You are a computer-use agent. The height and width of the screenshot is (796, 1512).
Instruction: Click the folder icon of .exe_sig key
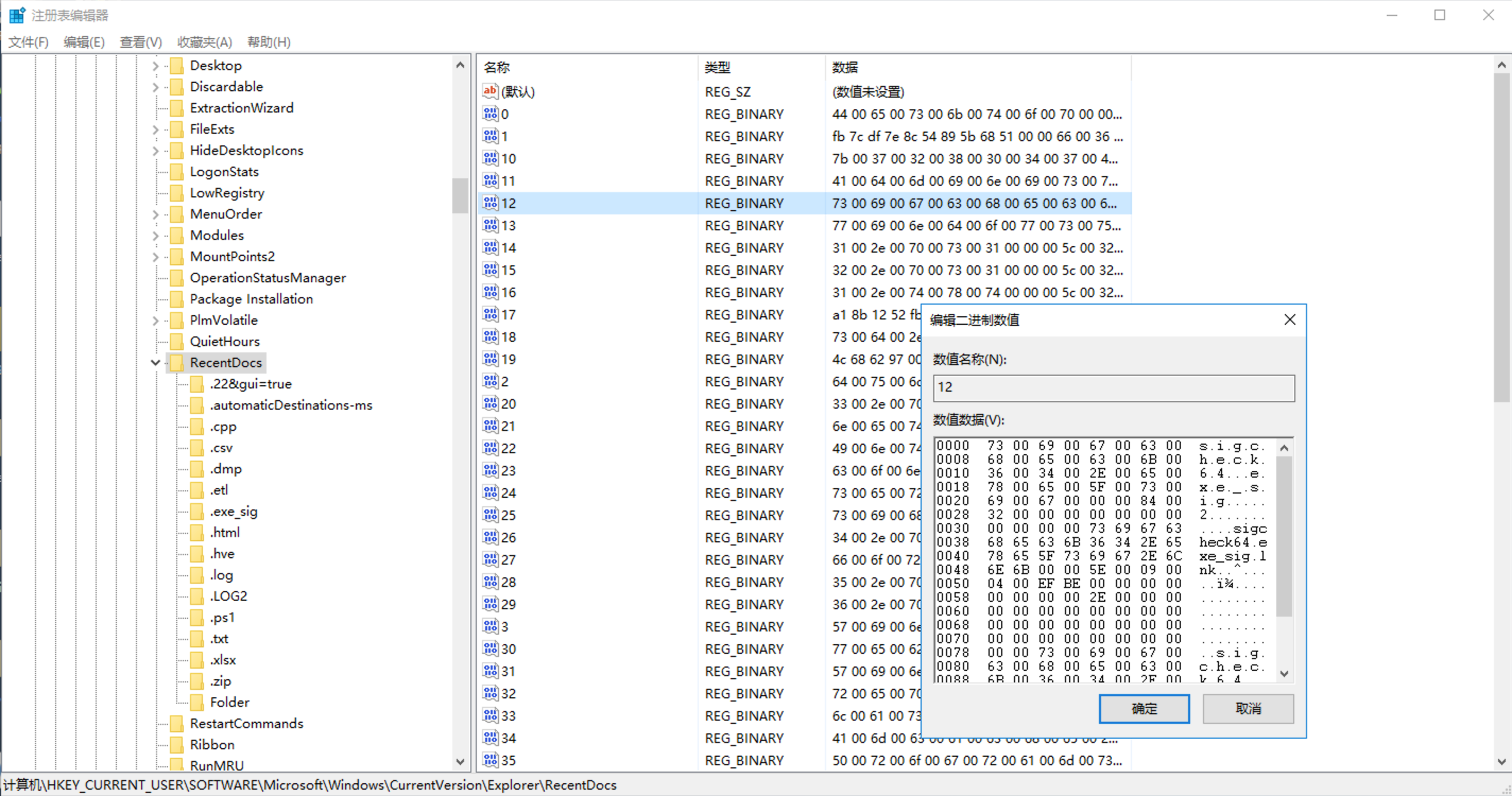point(197,512)
